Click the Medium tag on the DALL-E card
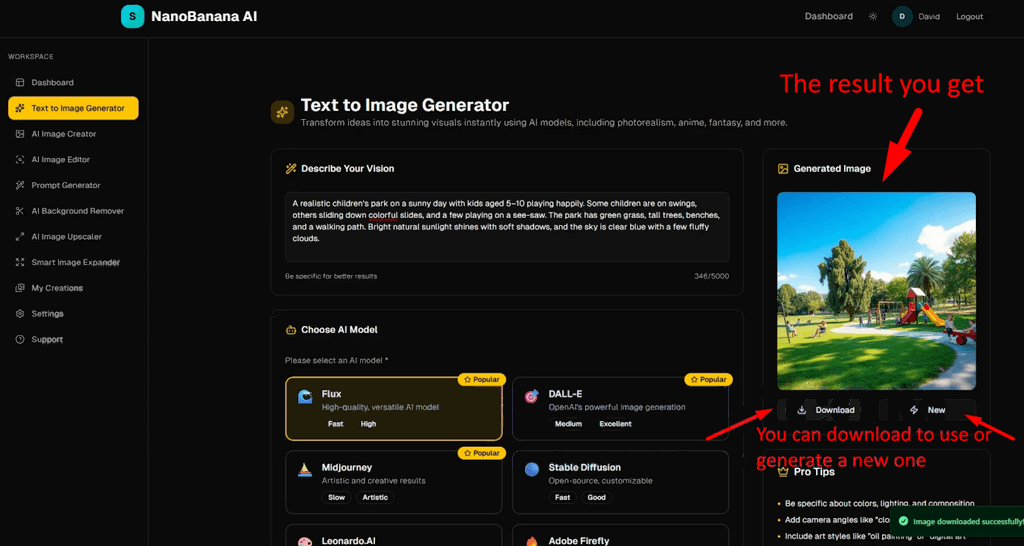Image resolution: width=1024 pixels, height=546 pixels. point(568,424)
